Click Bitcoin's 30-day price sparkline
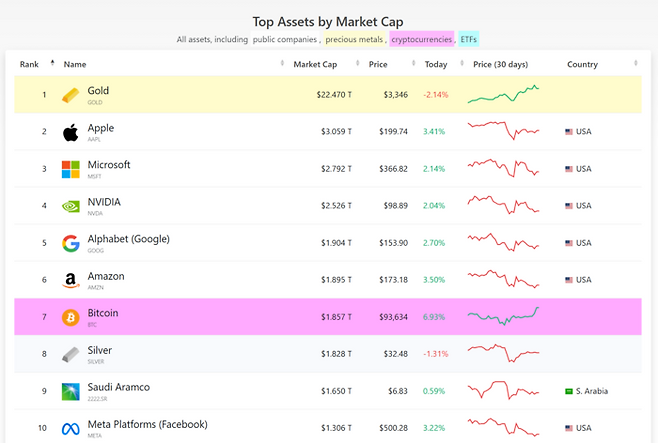 (x=504, y=316)
